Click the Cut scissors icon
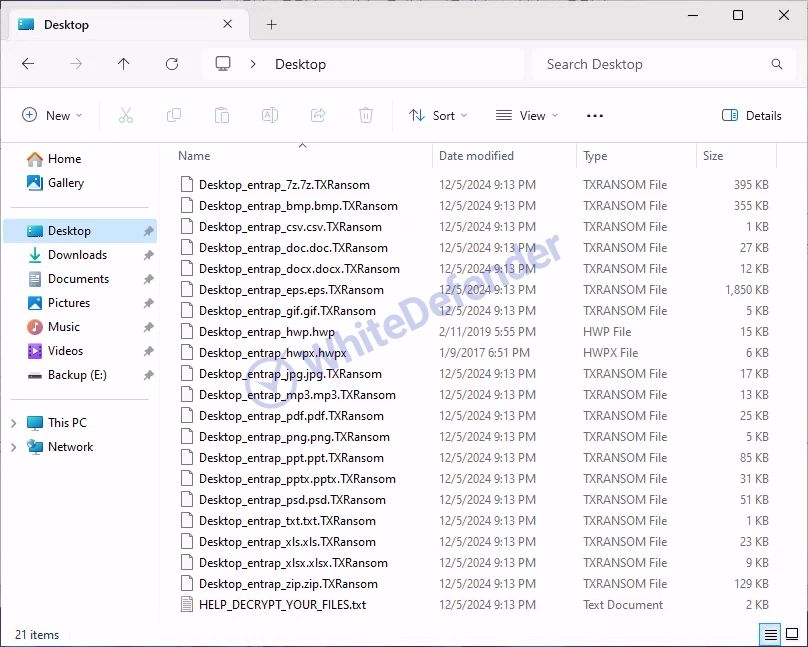 coord(125,115)
